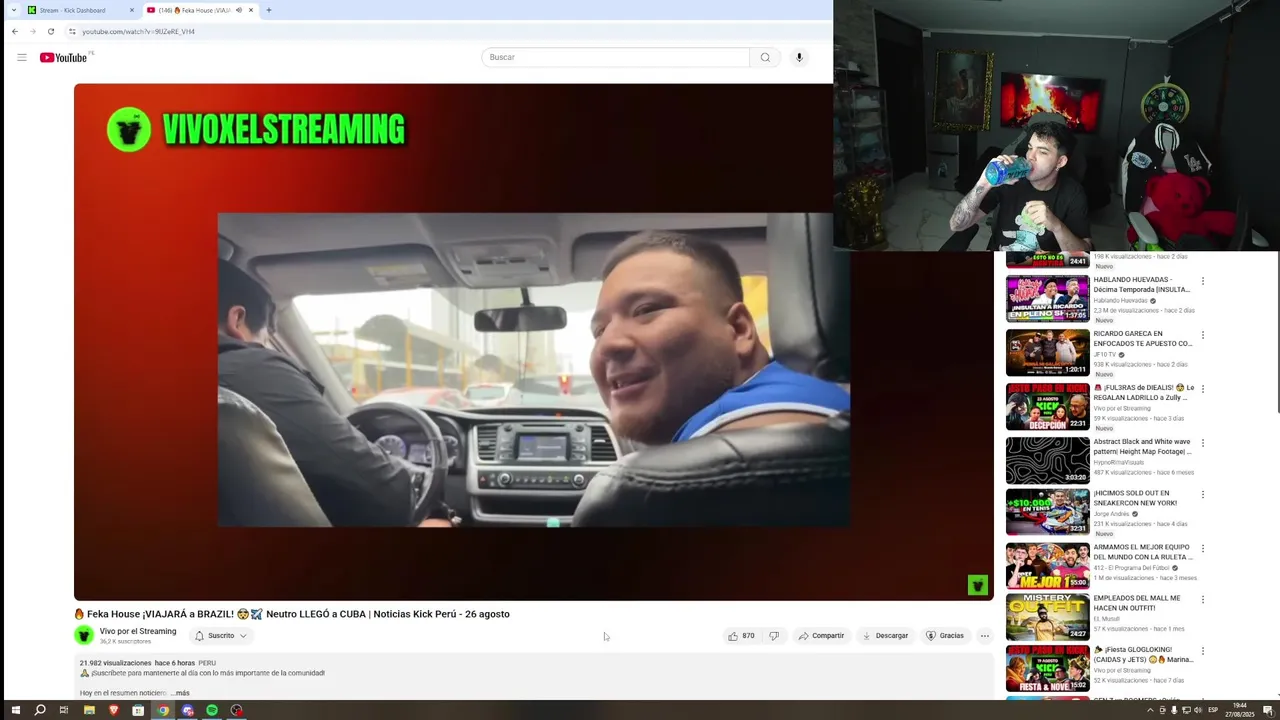Click the Jorge Andrés channel name
1280x720 pixels.
pyautogui.click(x=1110, y=514)
